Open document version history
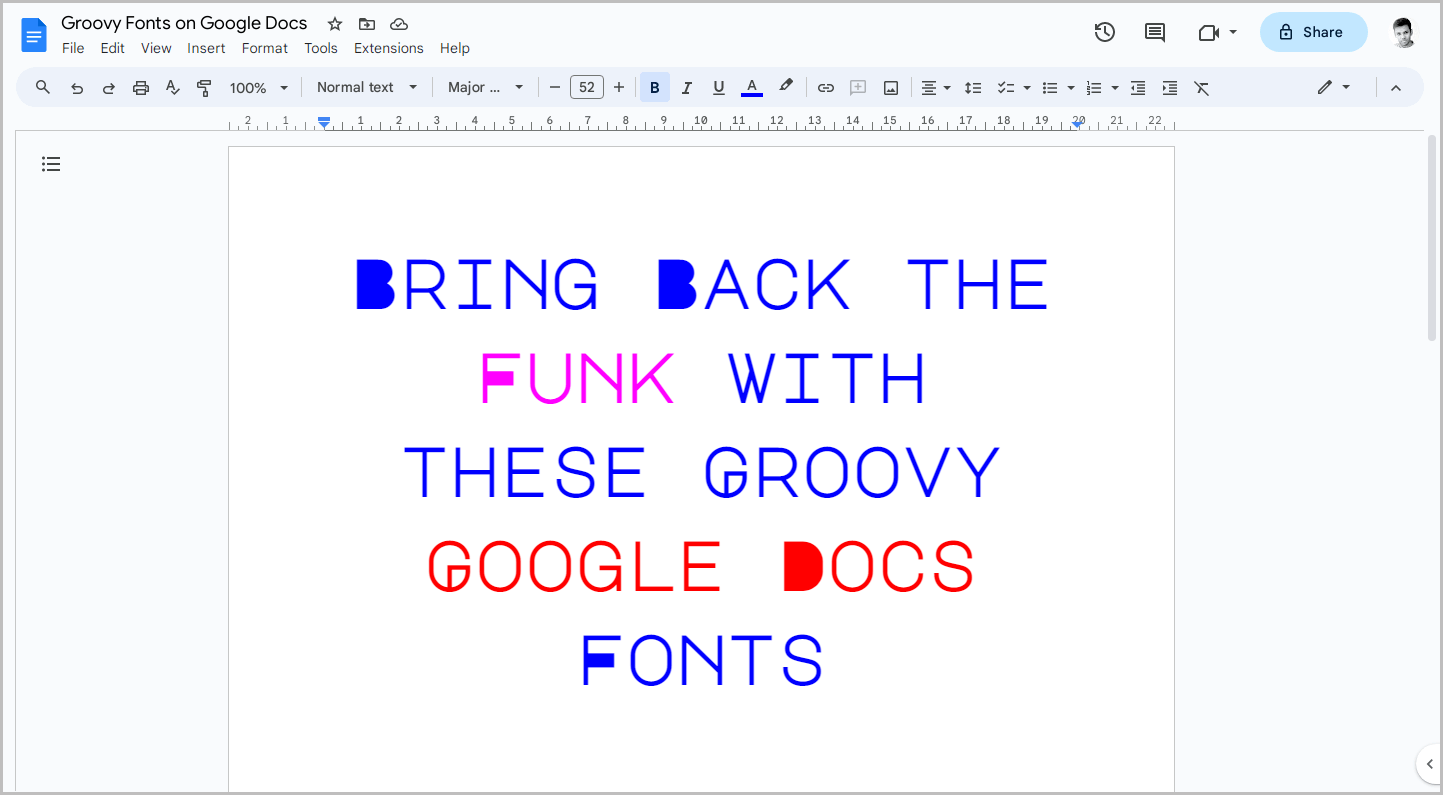The height and width of the screenshot is (795, 1443). (x=1104, y=31)
